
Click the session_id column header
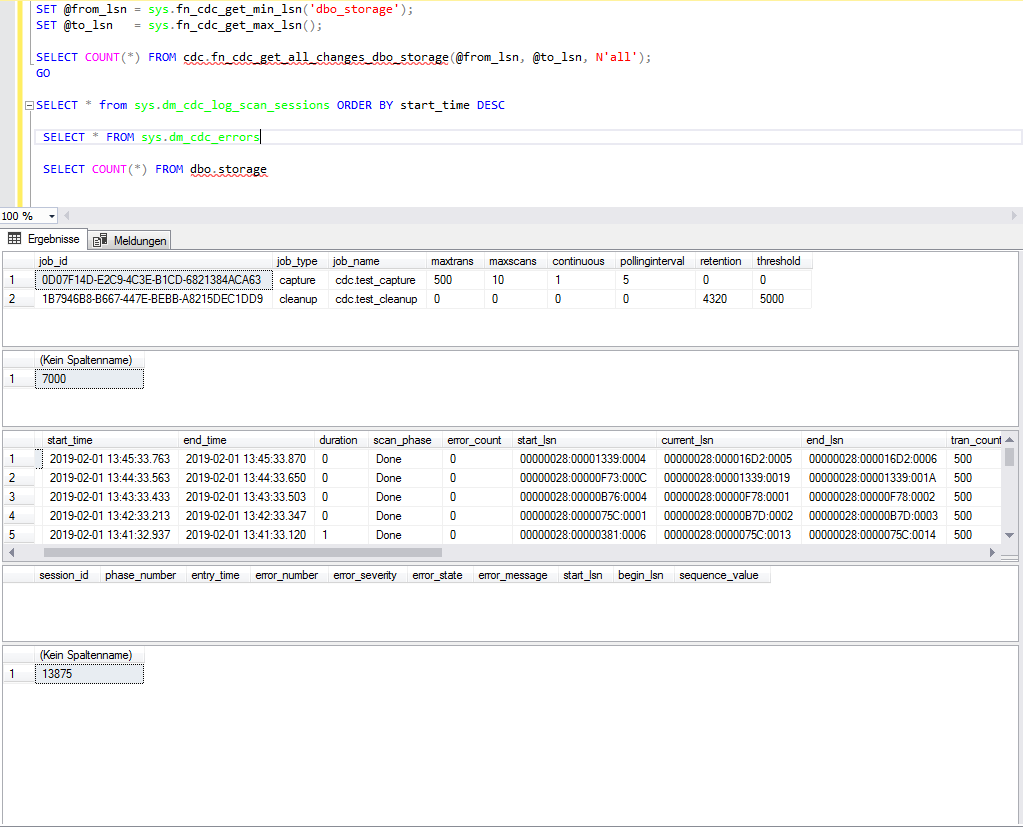[64, 575]
